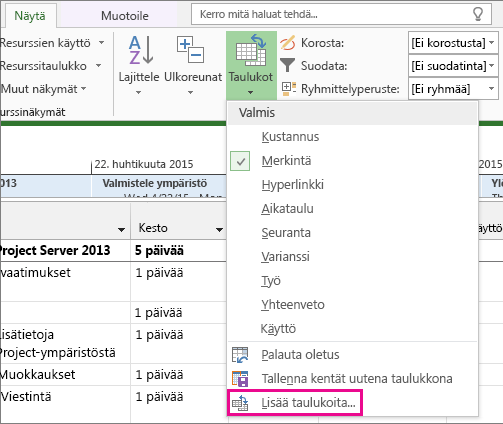Click the Korosta highlighter icon
Screen dimensions: 503x424
tap(288, 43)
